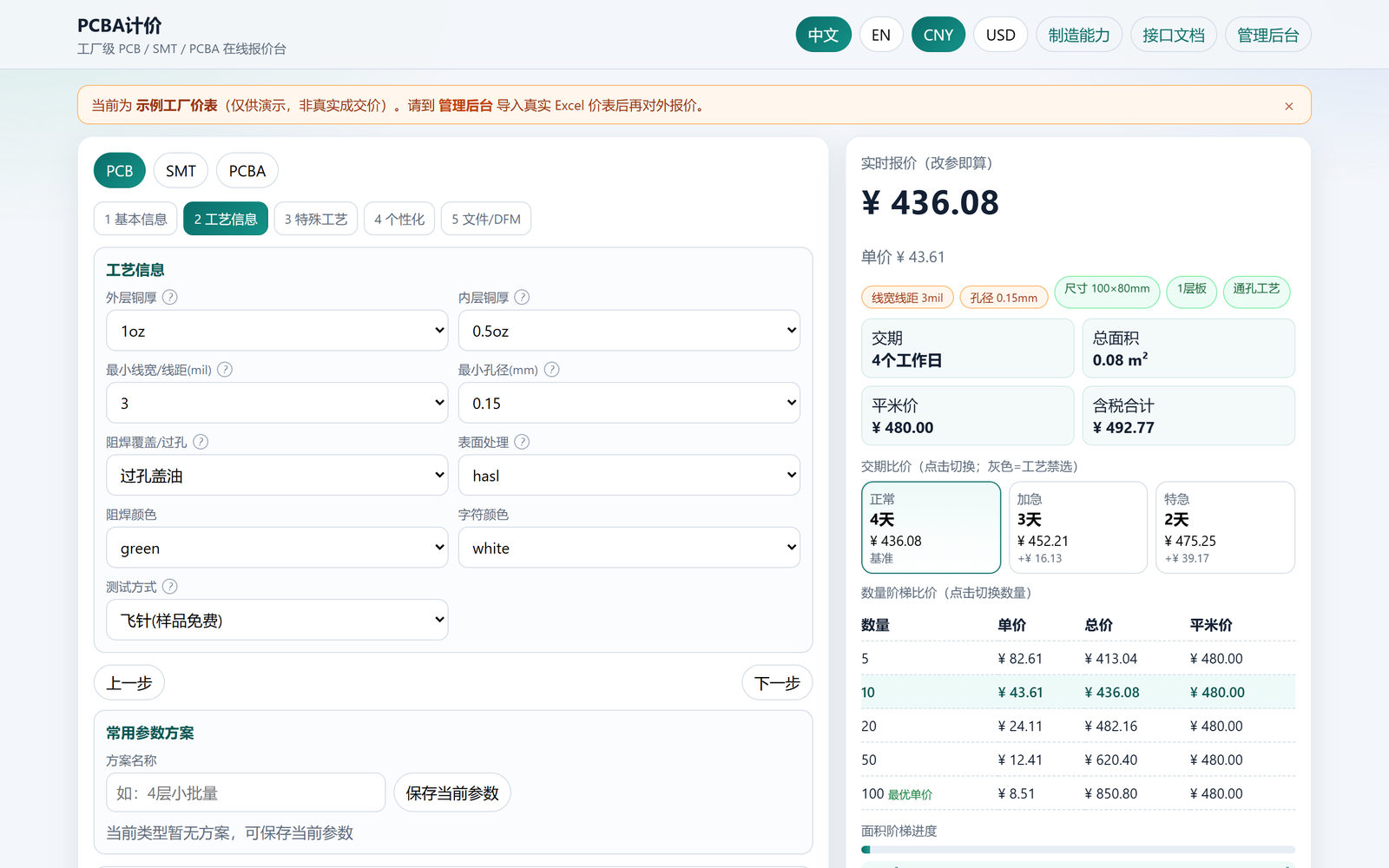Open the 测试方式 飞针(样品免费) dropdown

[277, 620]
